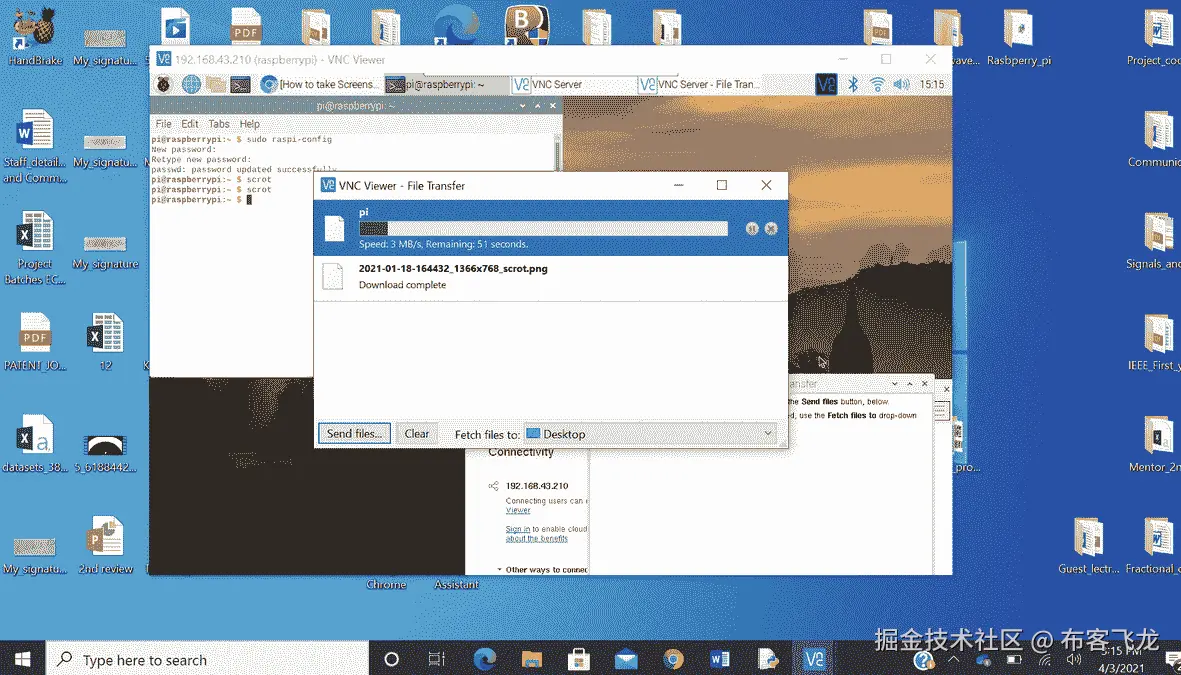Open IEEE_First folder on desktop
Viewport: 1181px width, 675px height.
tap(1156, 343)
